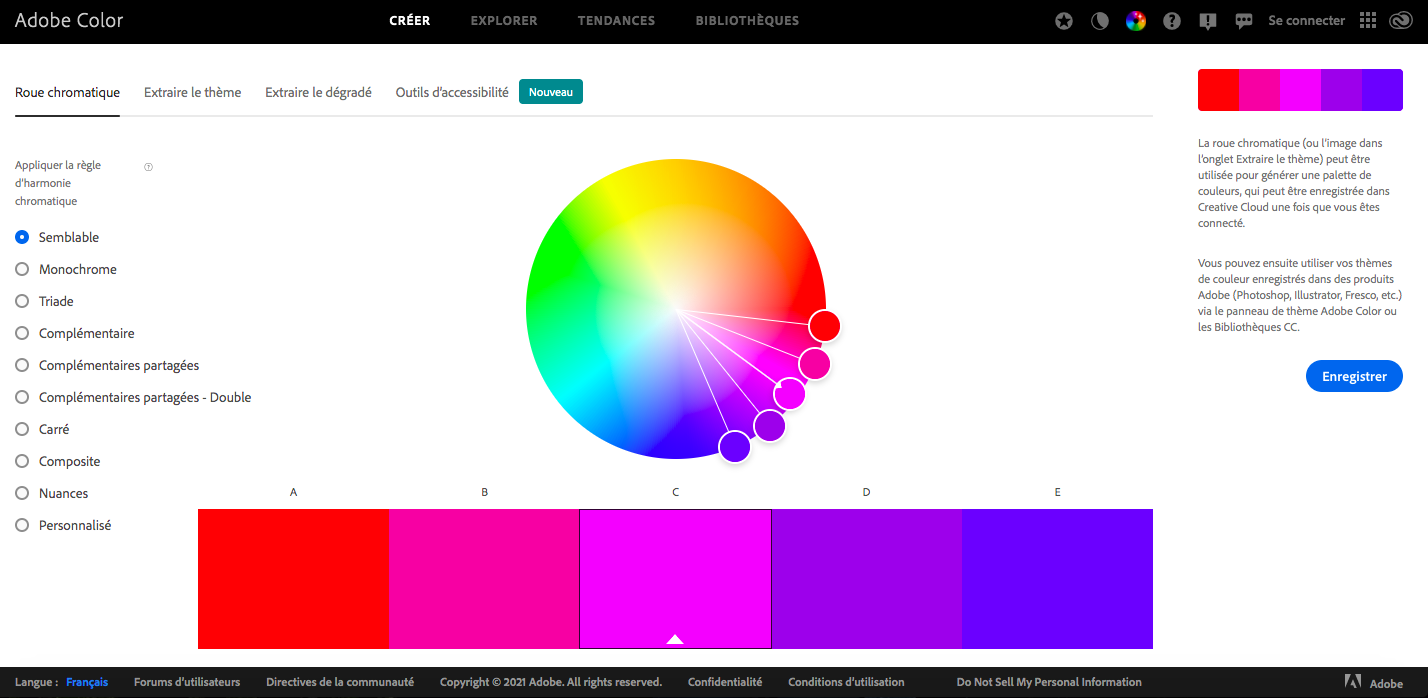The image size is (1428, 698).
Task: Click the pink handle on color wheel
Action: coord(814,364)
